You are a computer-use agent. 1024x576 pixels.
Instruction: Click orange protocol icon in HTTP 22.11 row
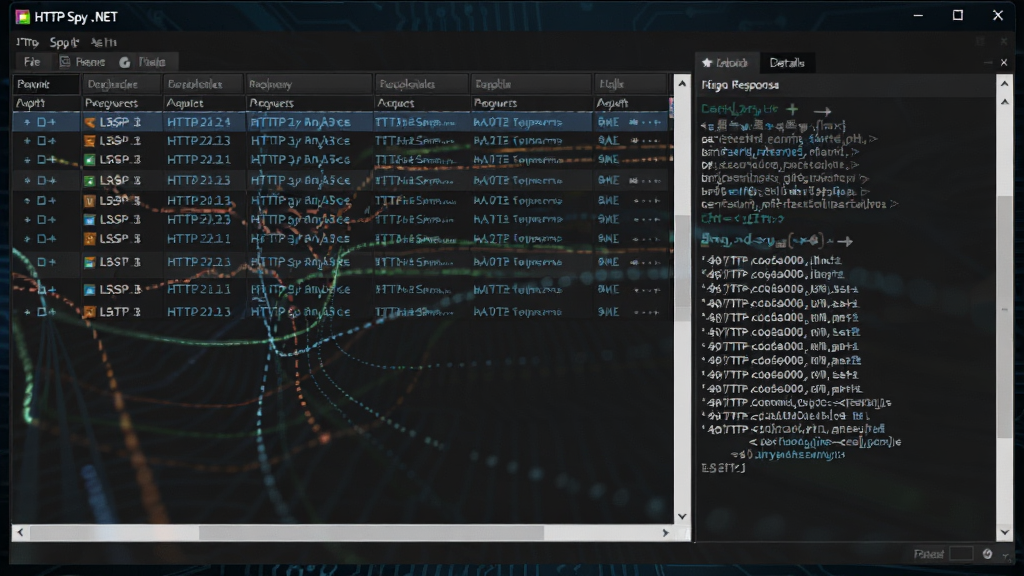tap(89, 239)
